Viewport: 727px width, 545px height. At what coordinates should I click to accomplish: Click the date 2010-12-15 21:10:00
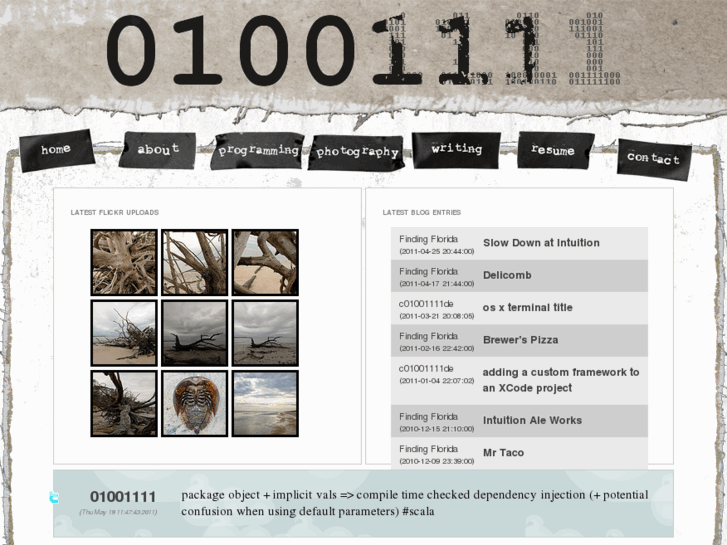click(437, 429)
